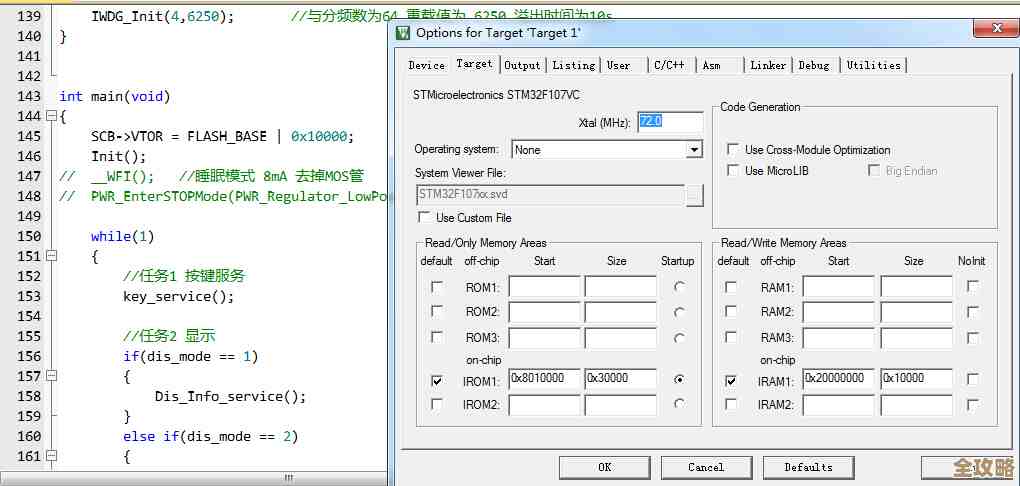
Task: Click the Keil icon in the dialog title bar
Action: coord(403,33)
